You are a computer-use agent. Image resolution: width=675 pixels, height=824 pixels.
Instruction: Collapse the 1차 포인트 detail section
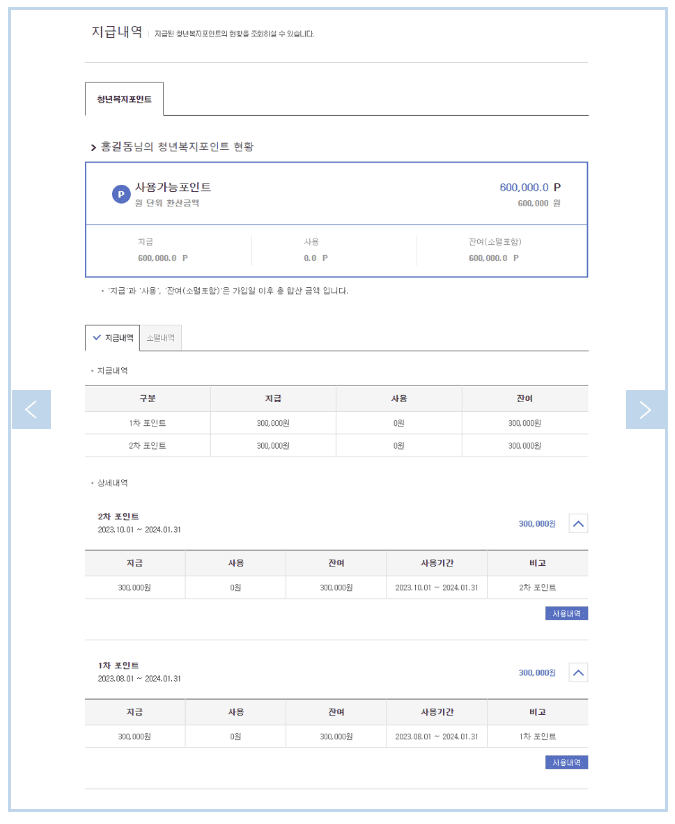577,672
